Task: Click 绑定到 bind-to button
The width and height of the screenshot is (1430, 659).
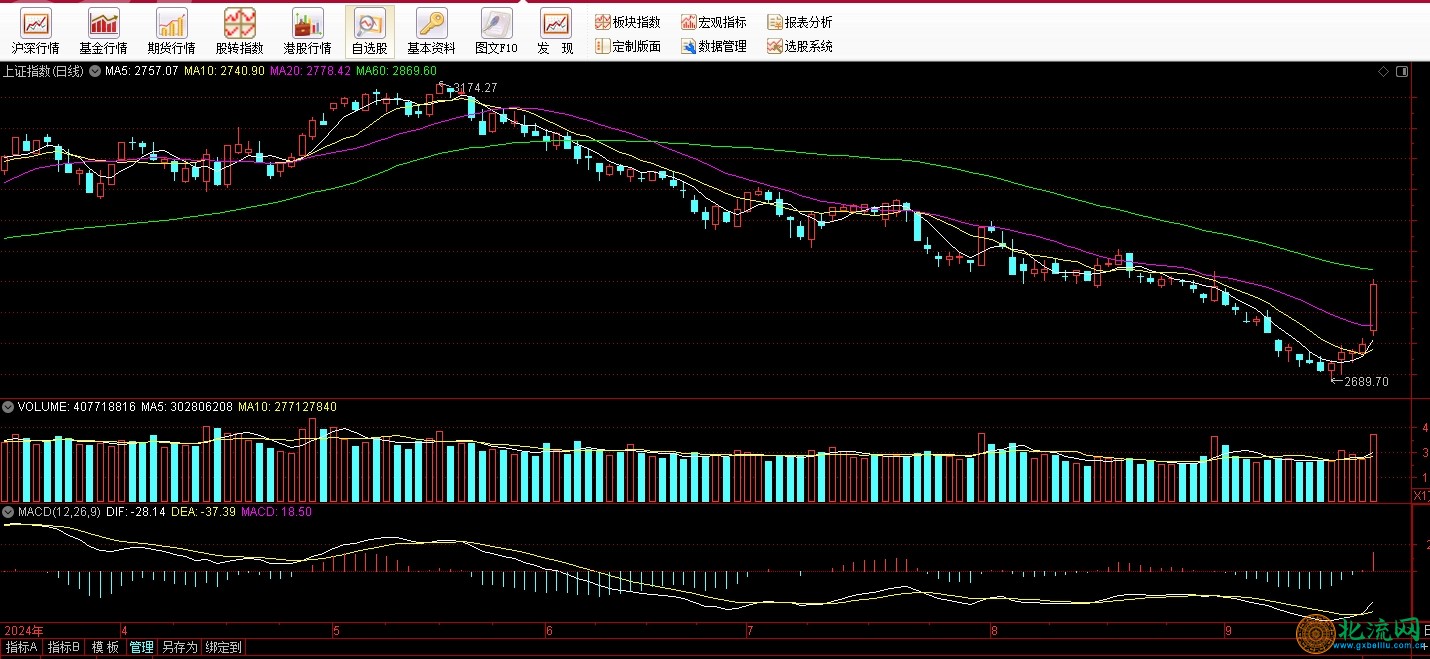Action: [224, 647]
